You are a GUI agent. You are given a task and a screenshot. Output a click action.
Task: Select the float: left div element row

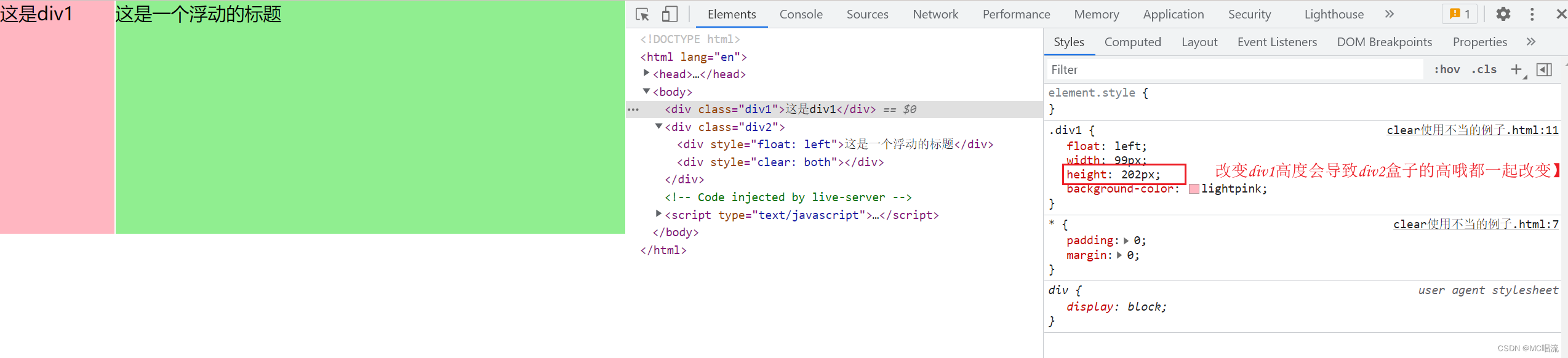click(x=835, y=144)
